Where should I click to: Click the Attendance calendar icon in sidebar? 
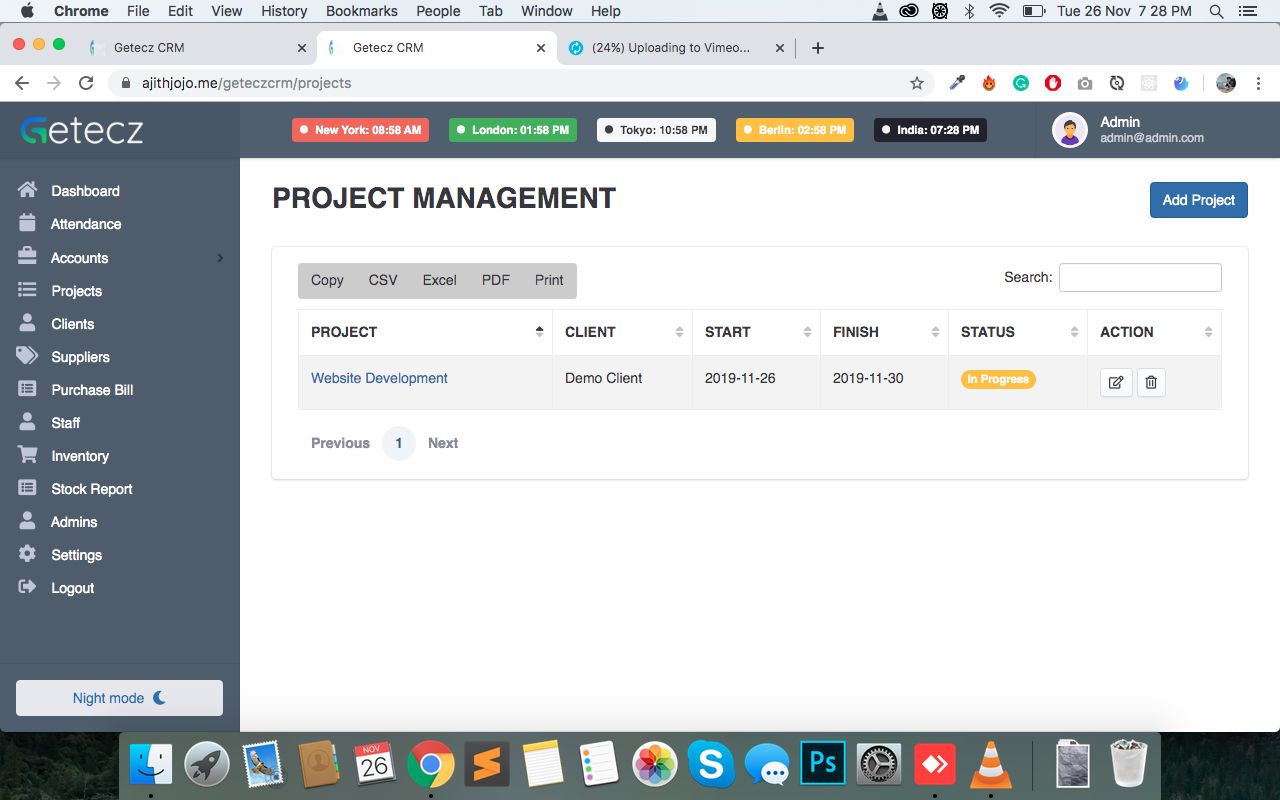(28, 223)
